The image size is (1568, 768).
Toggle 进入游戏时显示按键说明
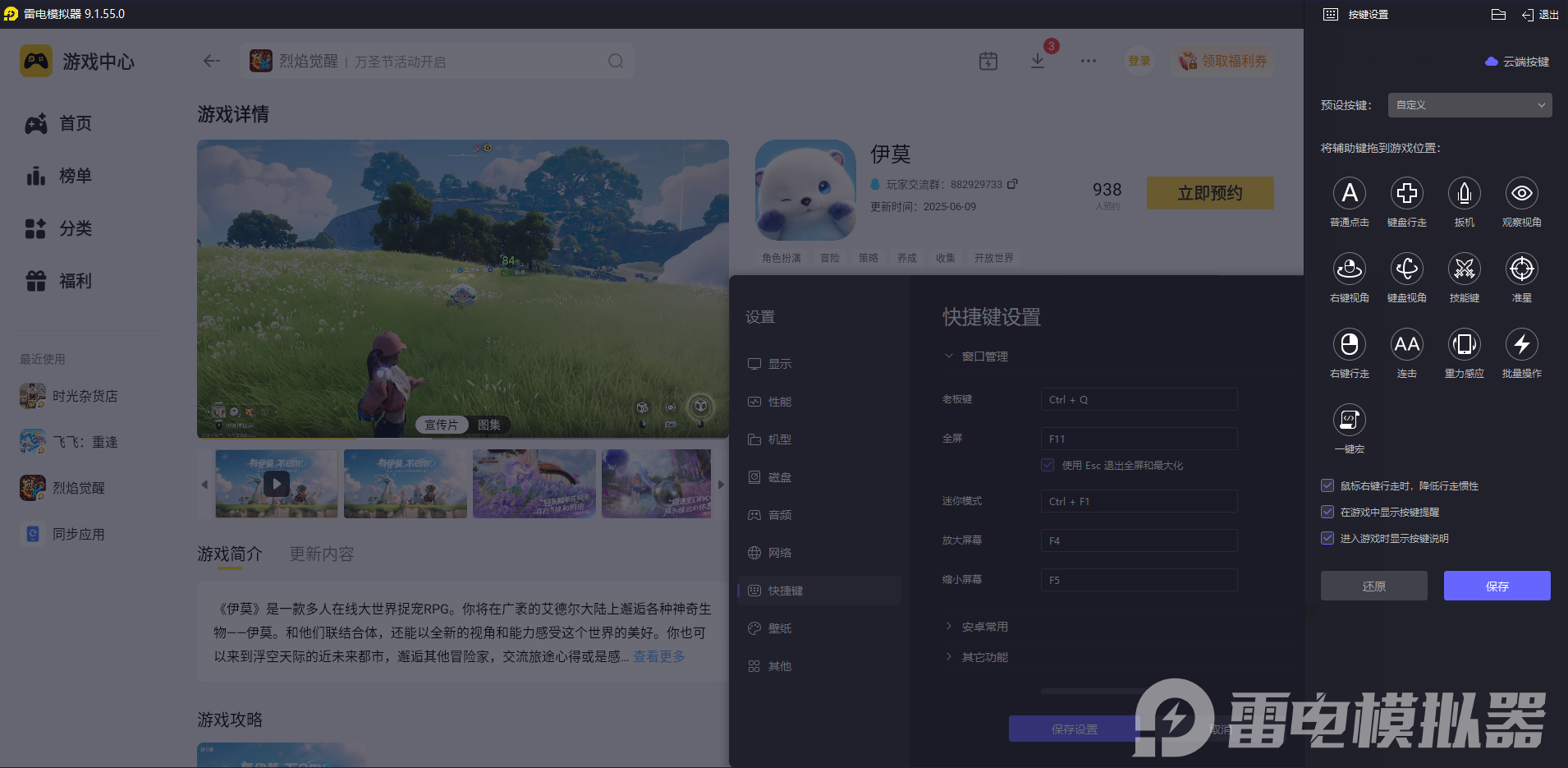click(x=1327, y=538)
